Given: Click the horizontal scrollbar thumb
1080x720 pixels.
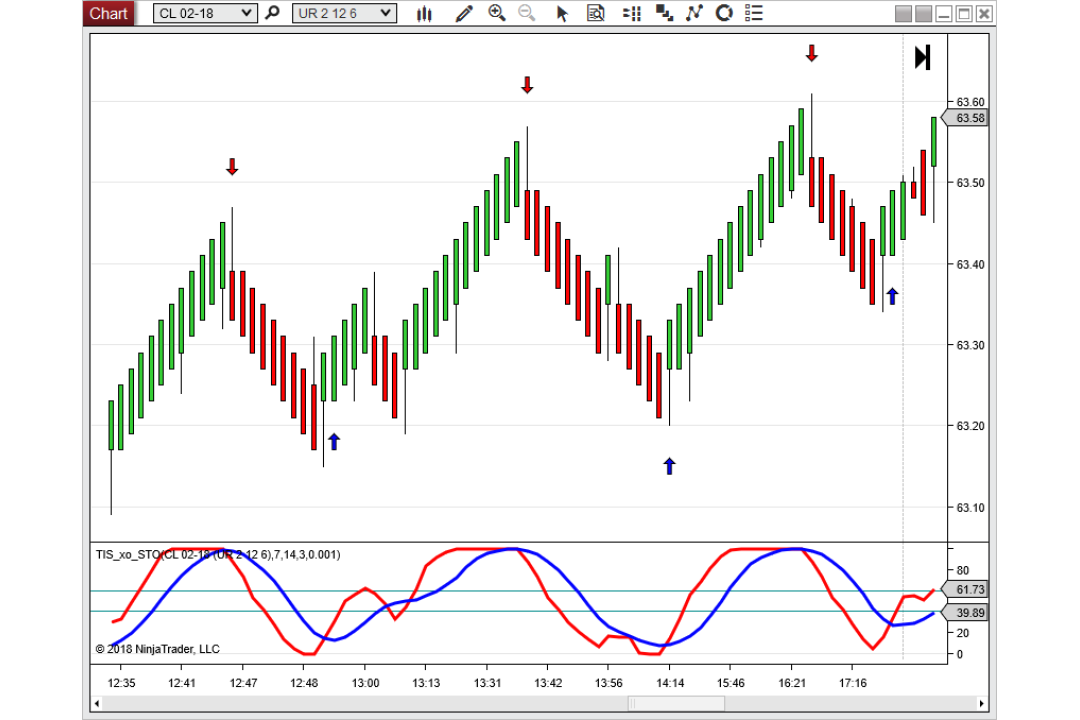Looking at the screenshot, I should click(676, 703).
